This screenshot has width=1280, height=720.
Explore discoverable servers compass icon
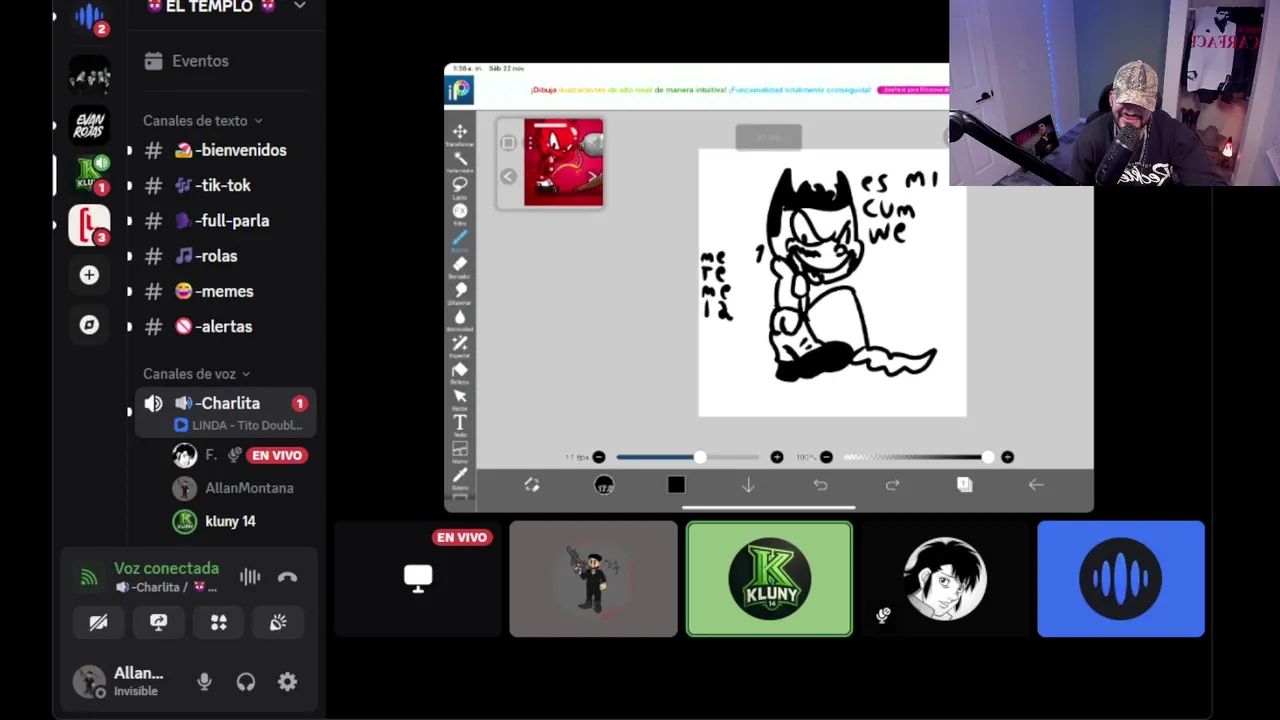pyautogui.click(x=89, y=325)
